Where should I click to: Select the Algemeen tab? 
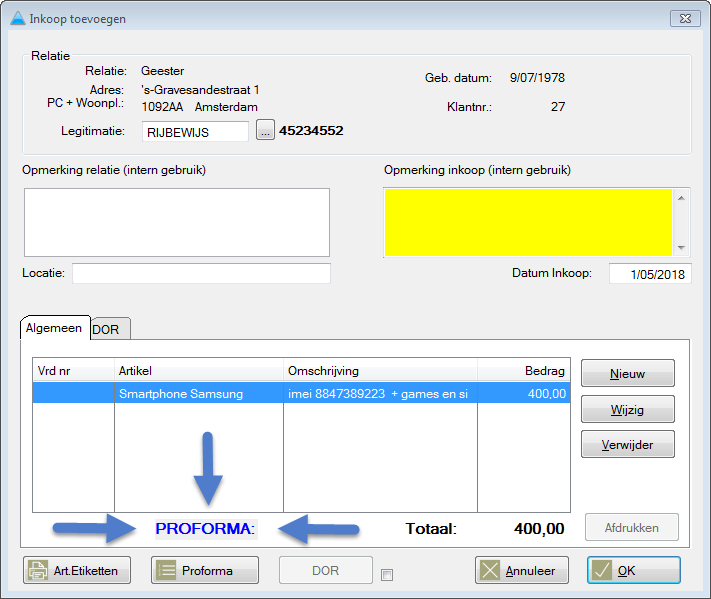point(55,328)
